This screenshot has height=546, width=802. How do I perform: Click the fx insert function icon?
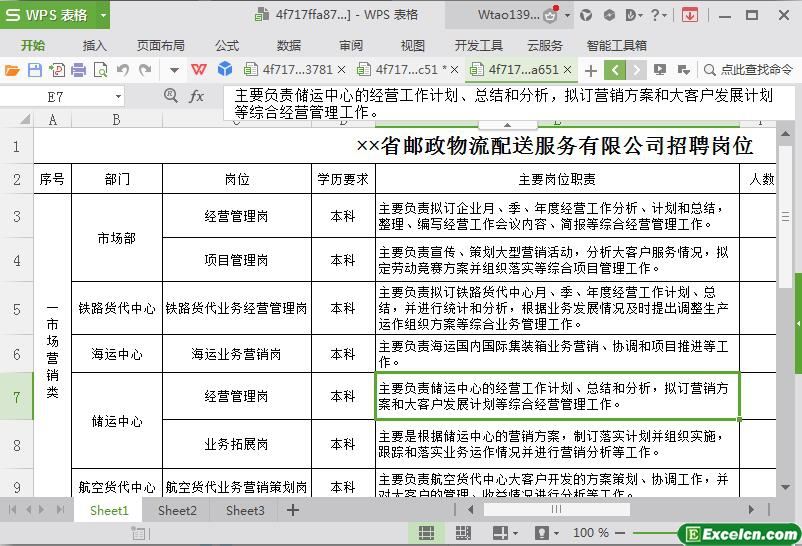click(197, 97)
